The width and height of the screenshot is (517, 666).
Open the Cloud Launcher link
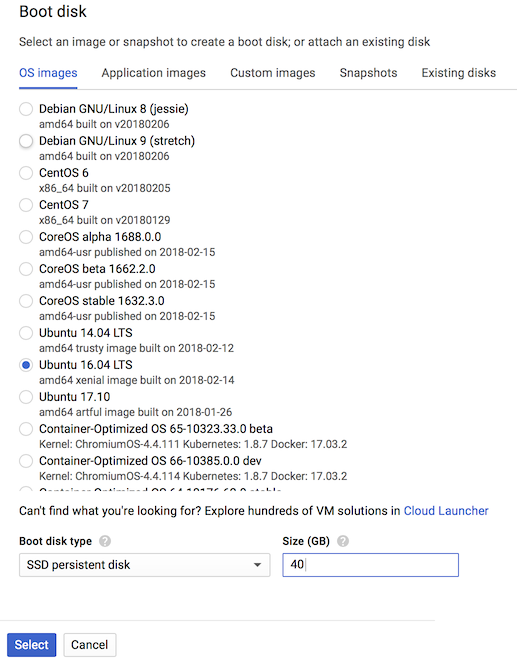pyautogui.click(x=446, y=511)
